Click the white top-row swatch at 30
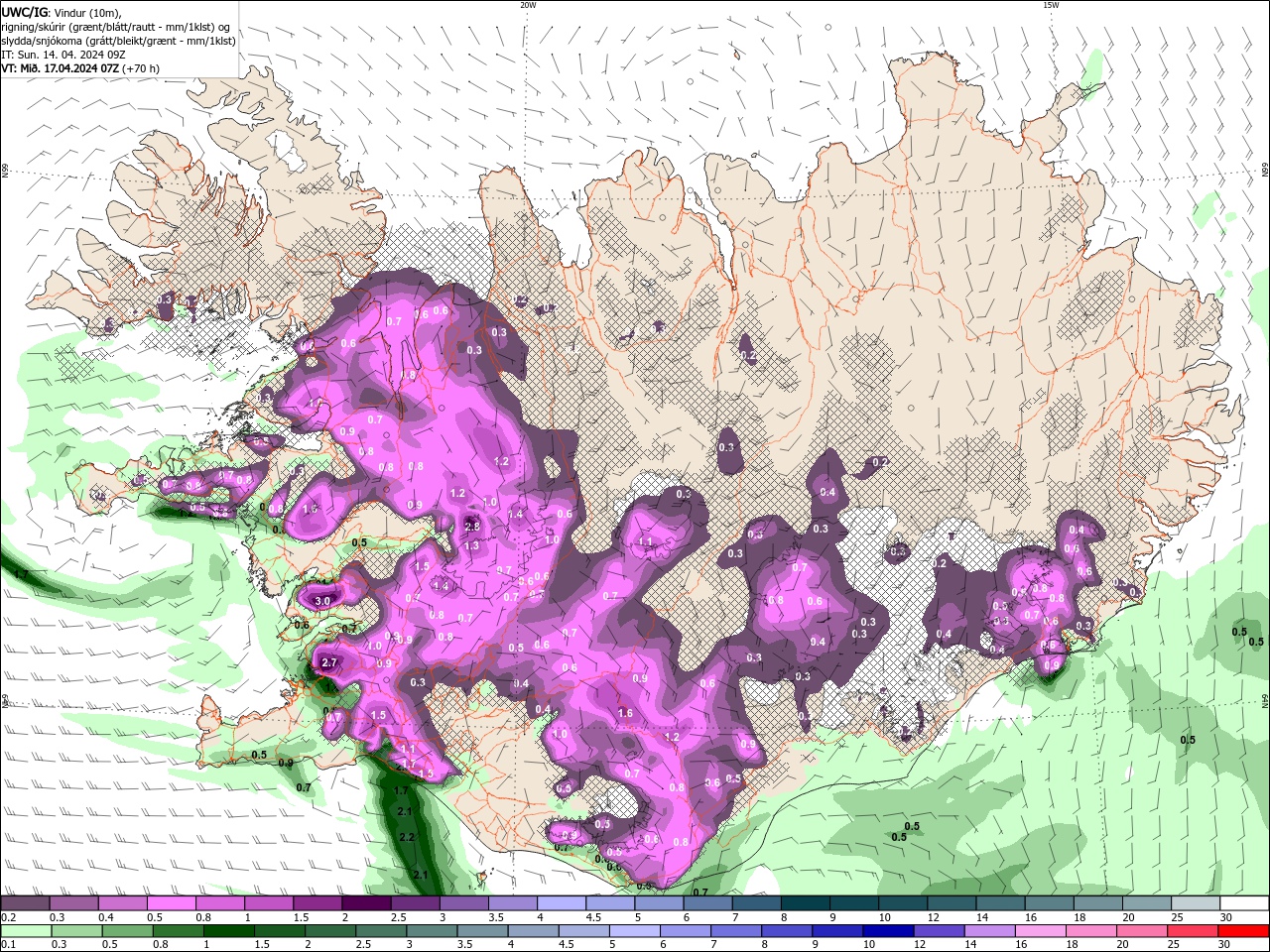 coord(1244,903)
